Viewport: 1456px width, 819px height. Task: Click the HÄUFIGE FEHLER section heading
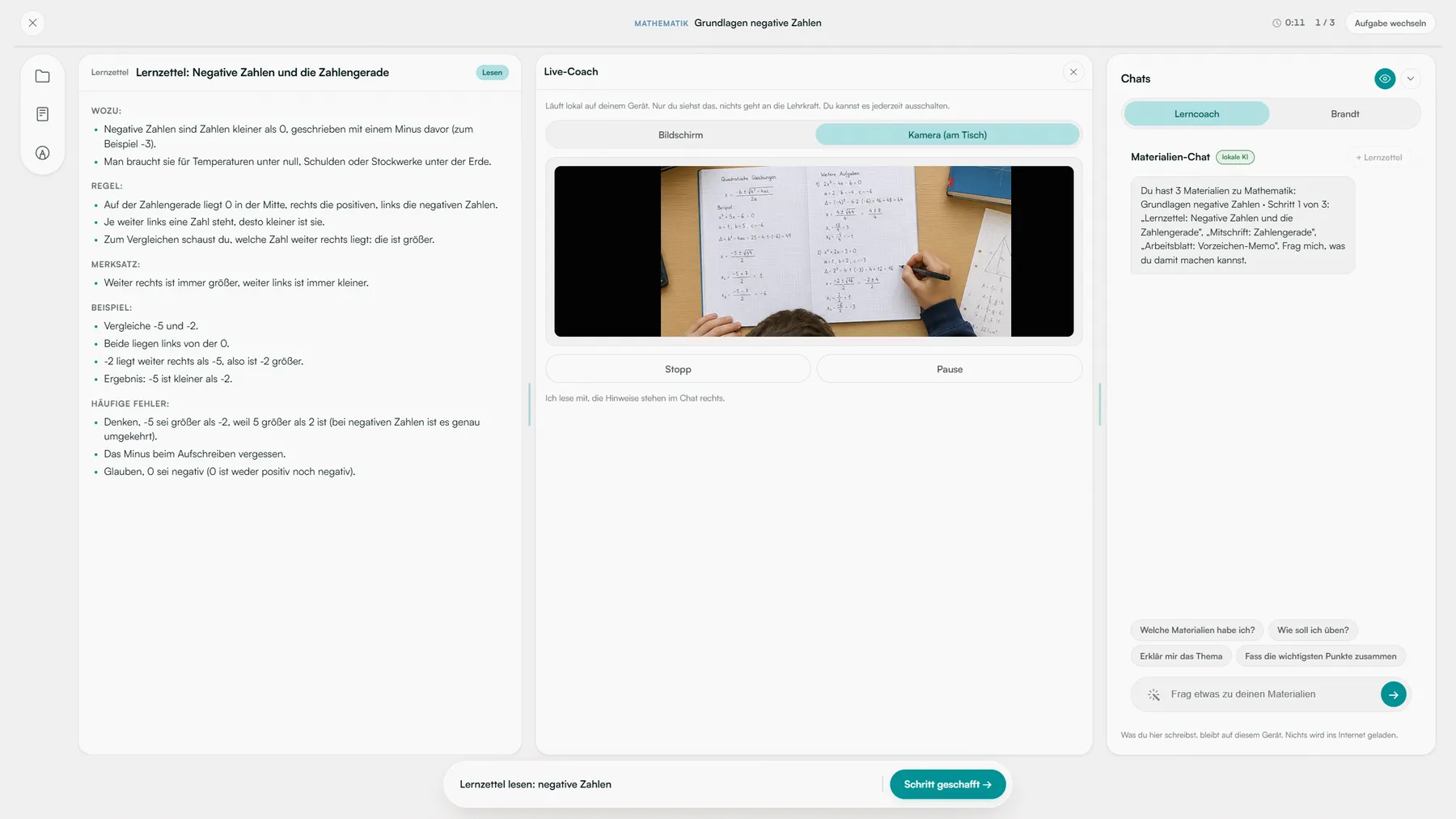130,404
